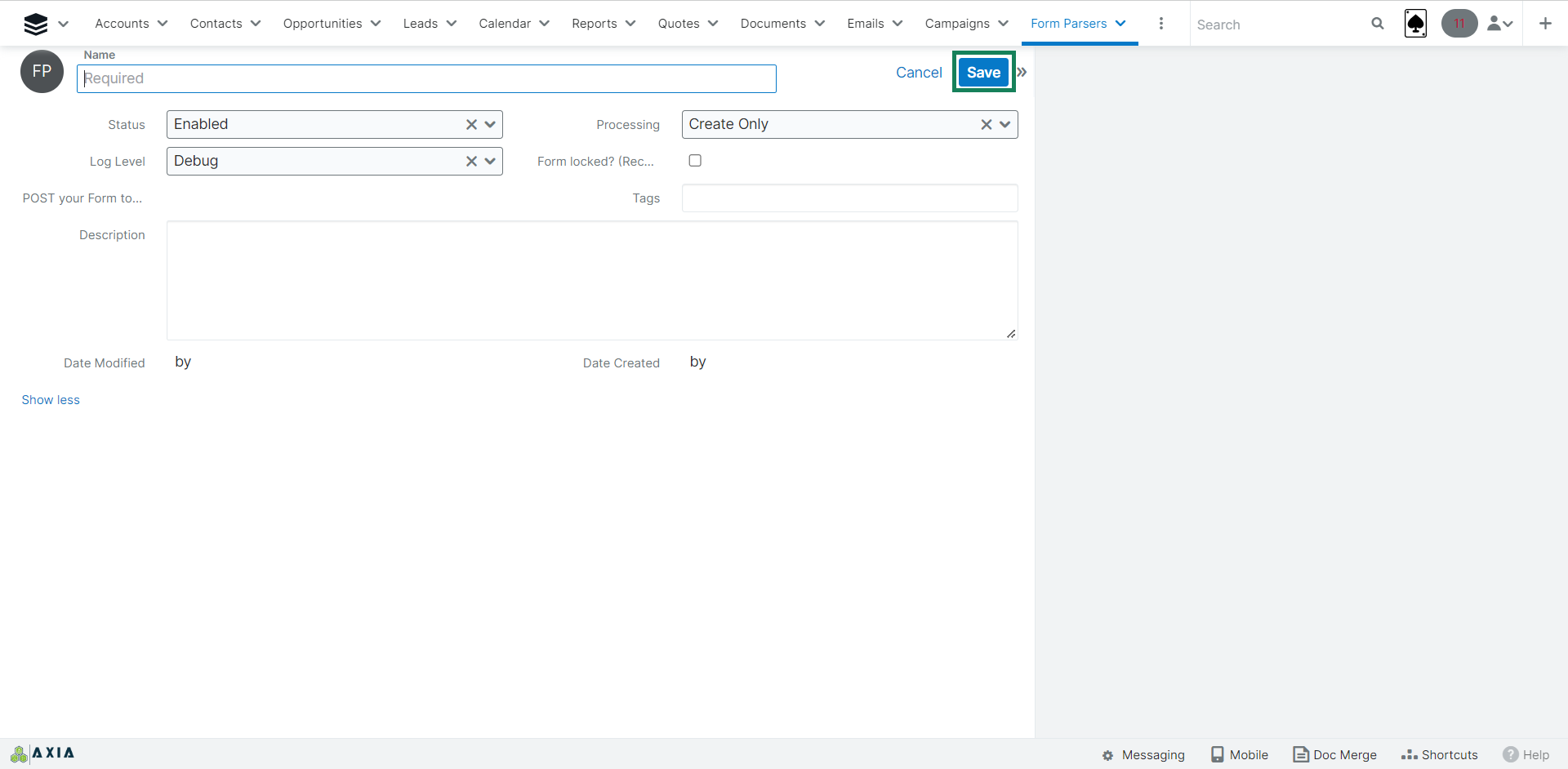
Task: Open the spade avatar icon
Action: (x=1415, y=24)
